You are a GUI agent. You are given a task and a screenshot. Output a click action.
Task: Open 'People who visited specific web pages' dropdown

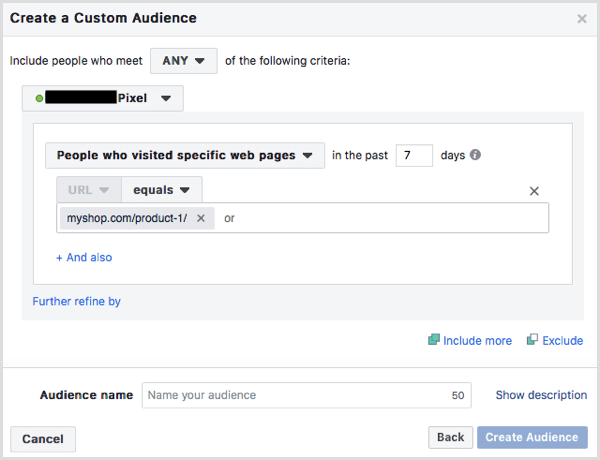[x=185, y=155]
